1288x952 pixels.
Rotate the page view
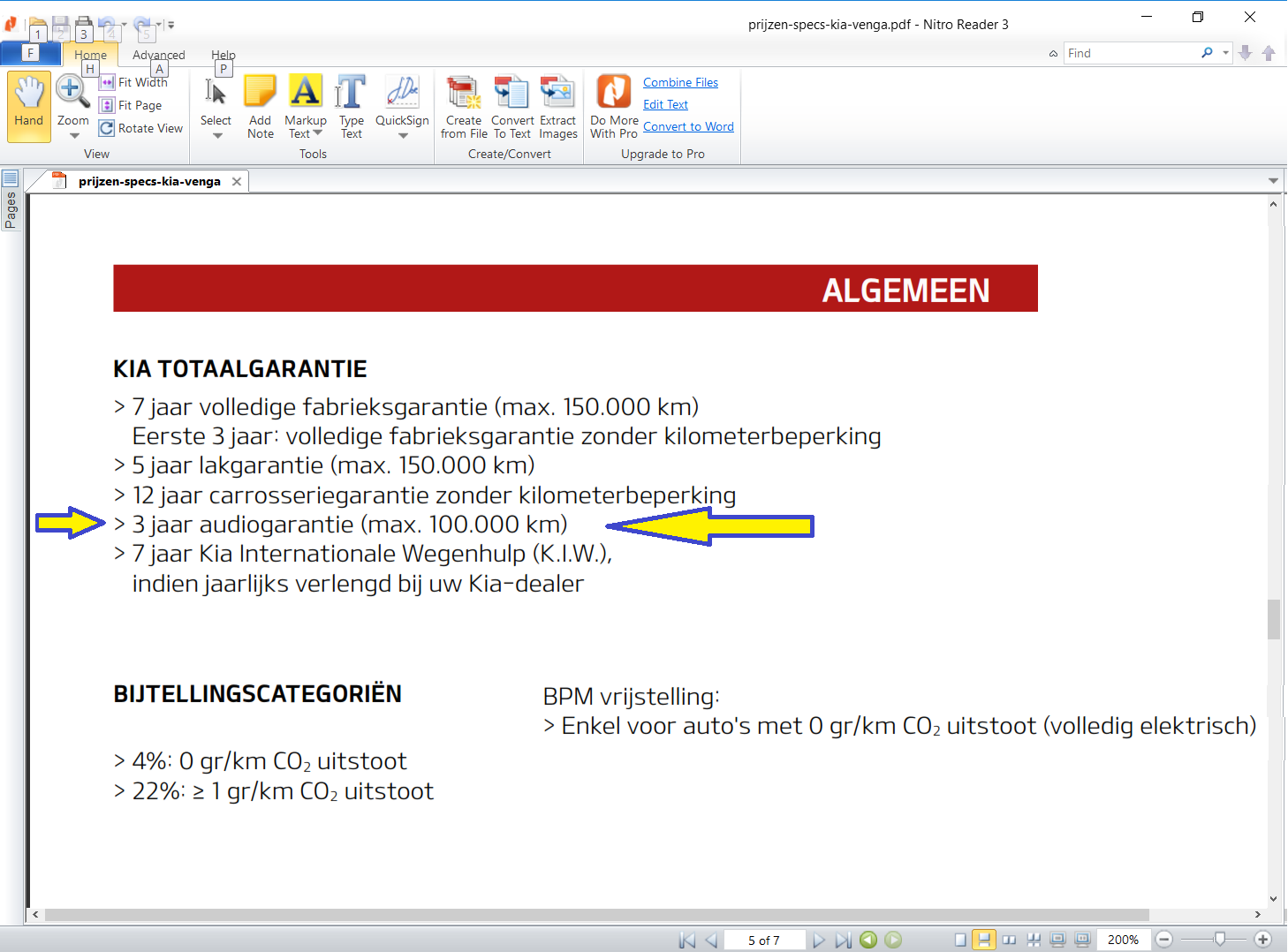pyautogui.click(x=141, y=128)
